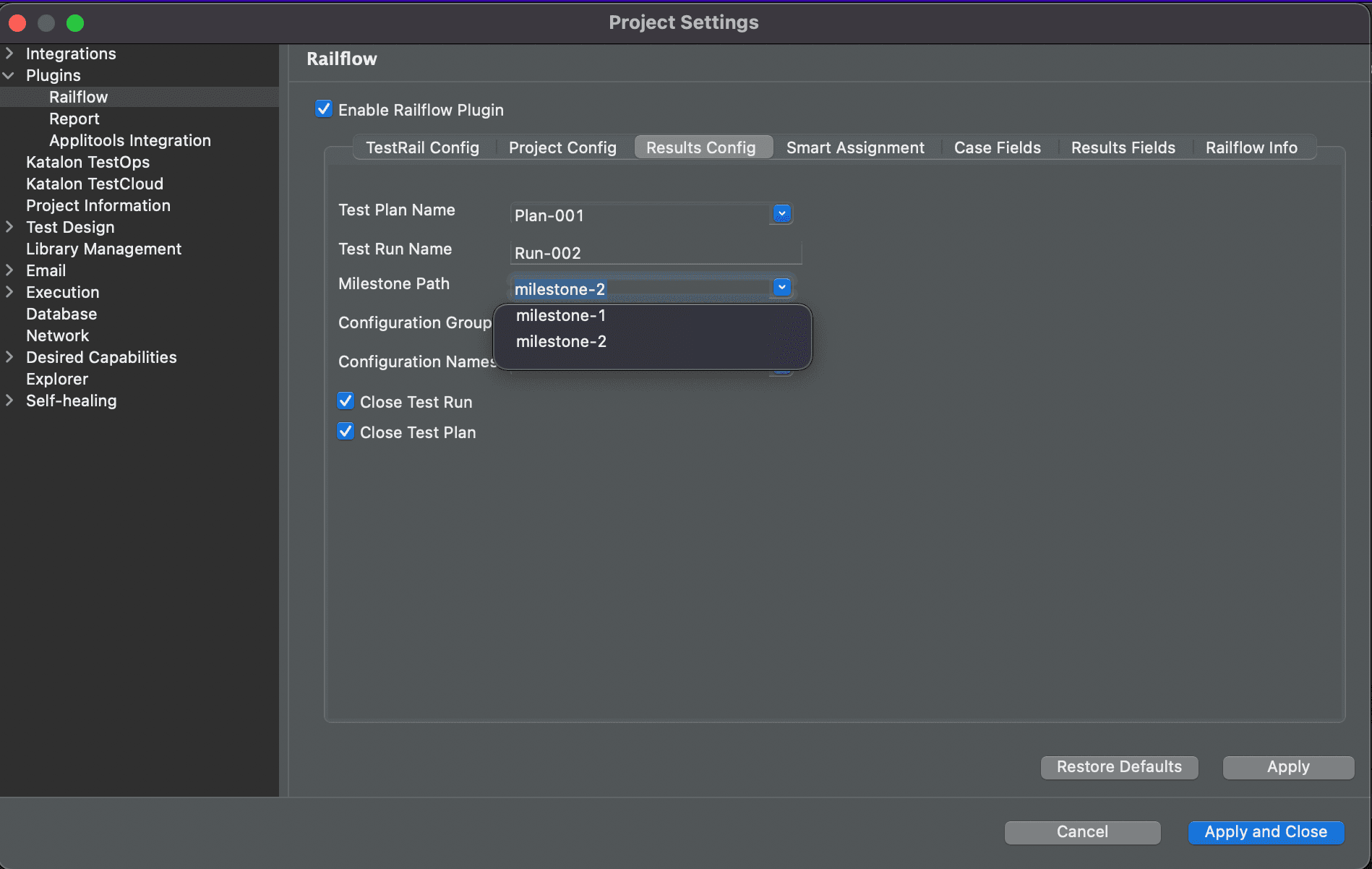Choose milestone-1 from the dropdown list
Image resolution: width=1372 pixels, height=869 pixels.
561,315
